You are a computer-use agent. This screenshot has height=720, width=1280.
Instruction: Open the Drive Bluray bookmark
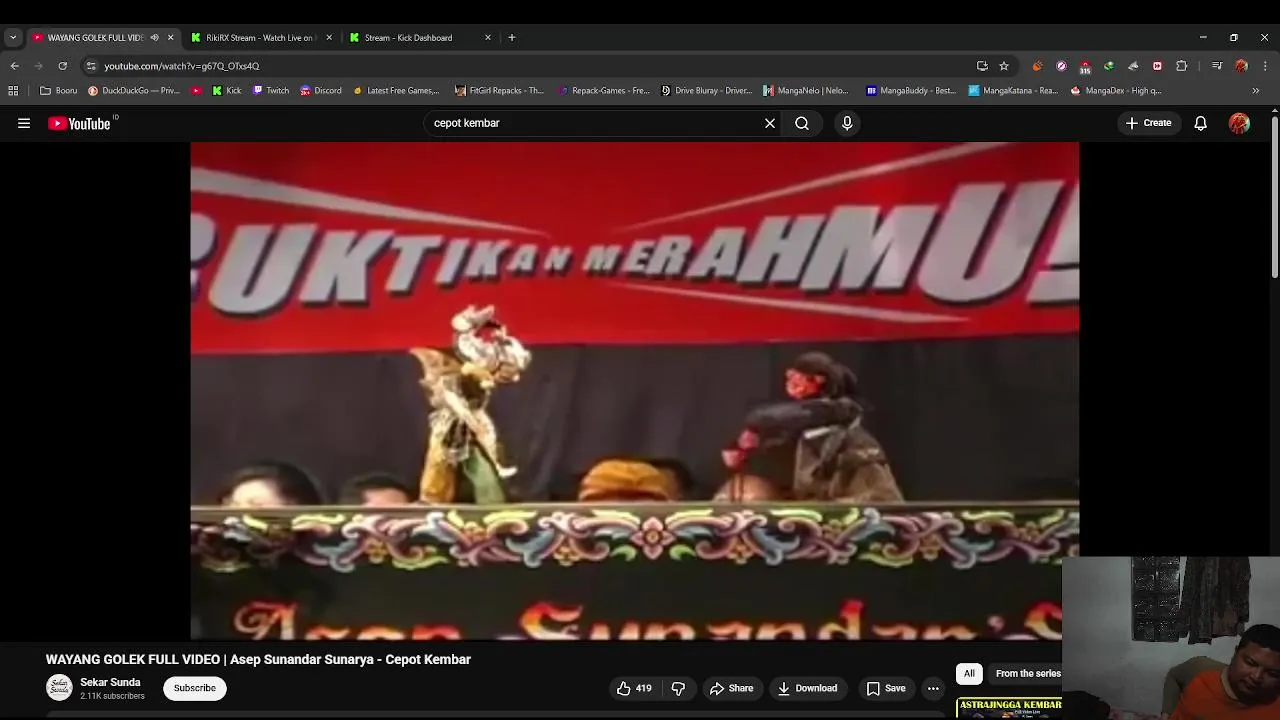click(706, 90)
